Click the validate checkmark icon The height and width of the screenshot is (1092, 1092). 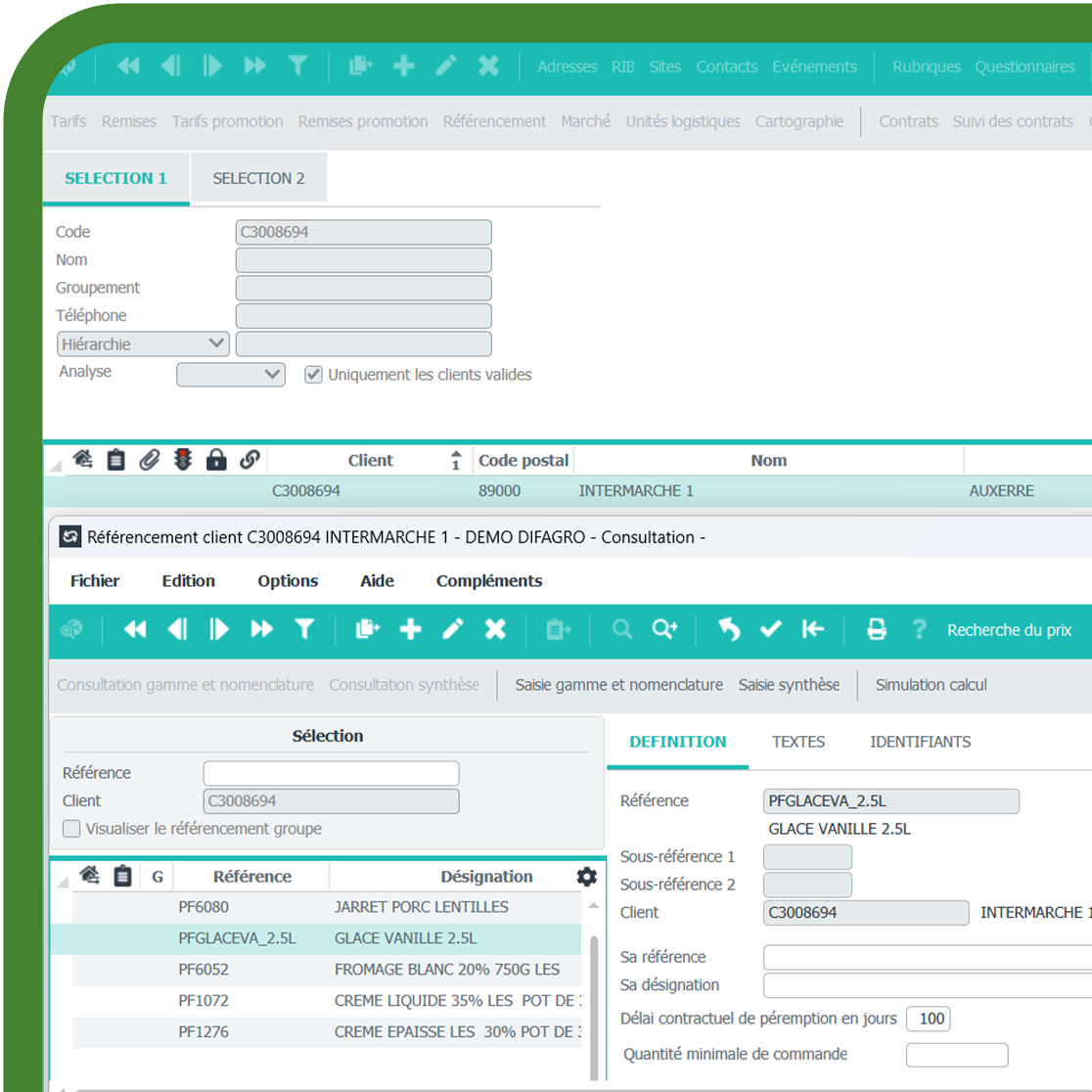click(x=771, y=629)
